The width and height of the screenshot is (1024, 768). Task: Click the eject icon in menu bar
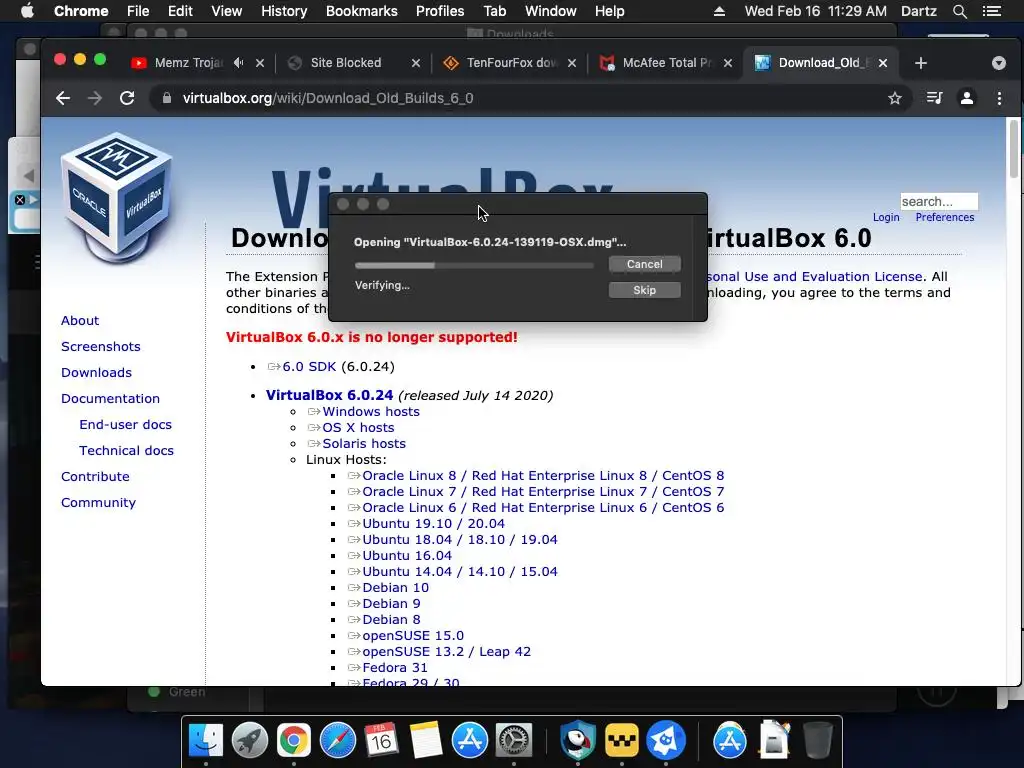pyautogui.click(x=719, y=11)
